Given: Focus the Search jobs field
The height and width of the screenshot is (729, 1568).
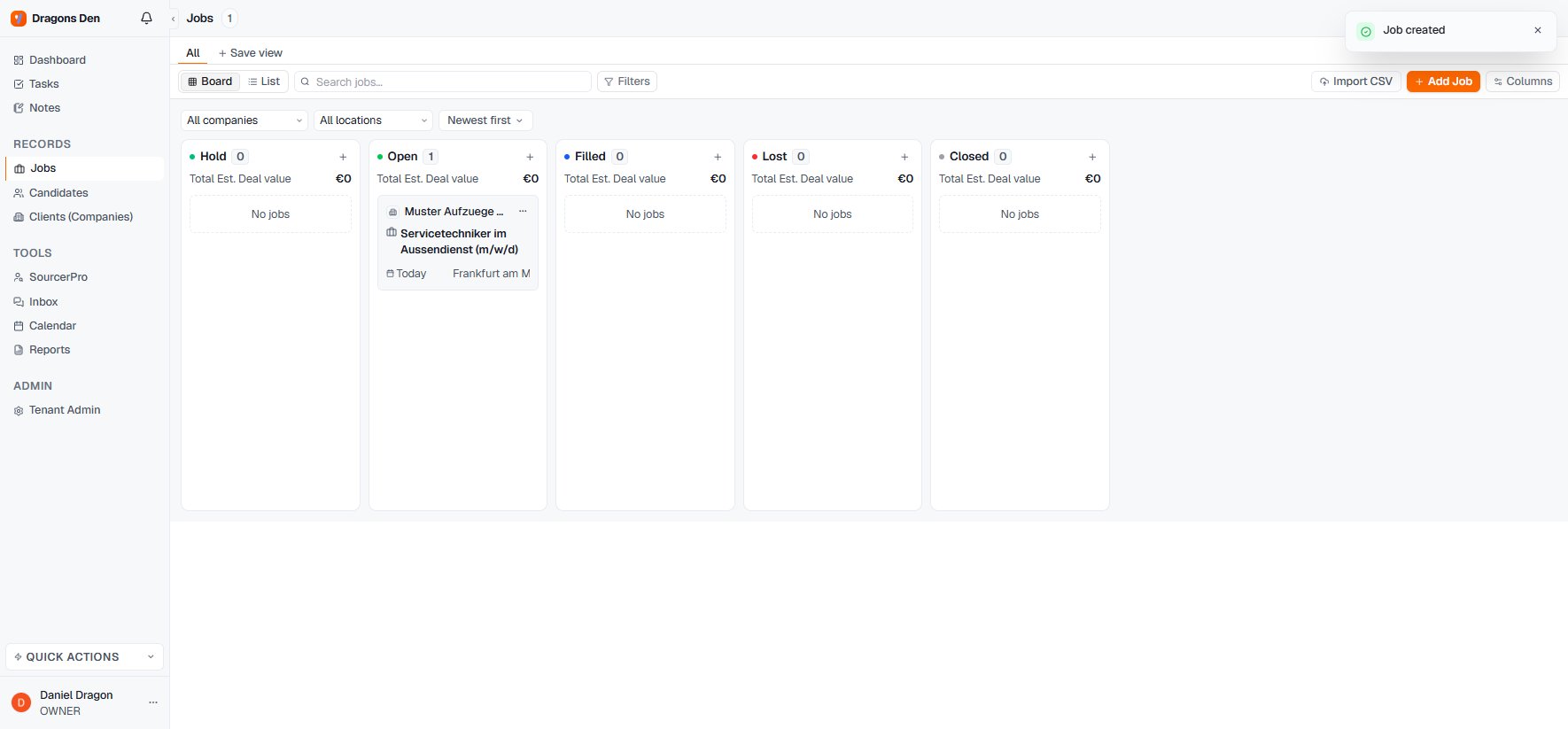Looking at the screenshot, I should click(443, 81).
